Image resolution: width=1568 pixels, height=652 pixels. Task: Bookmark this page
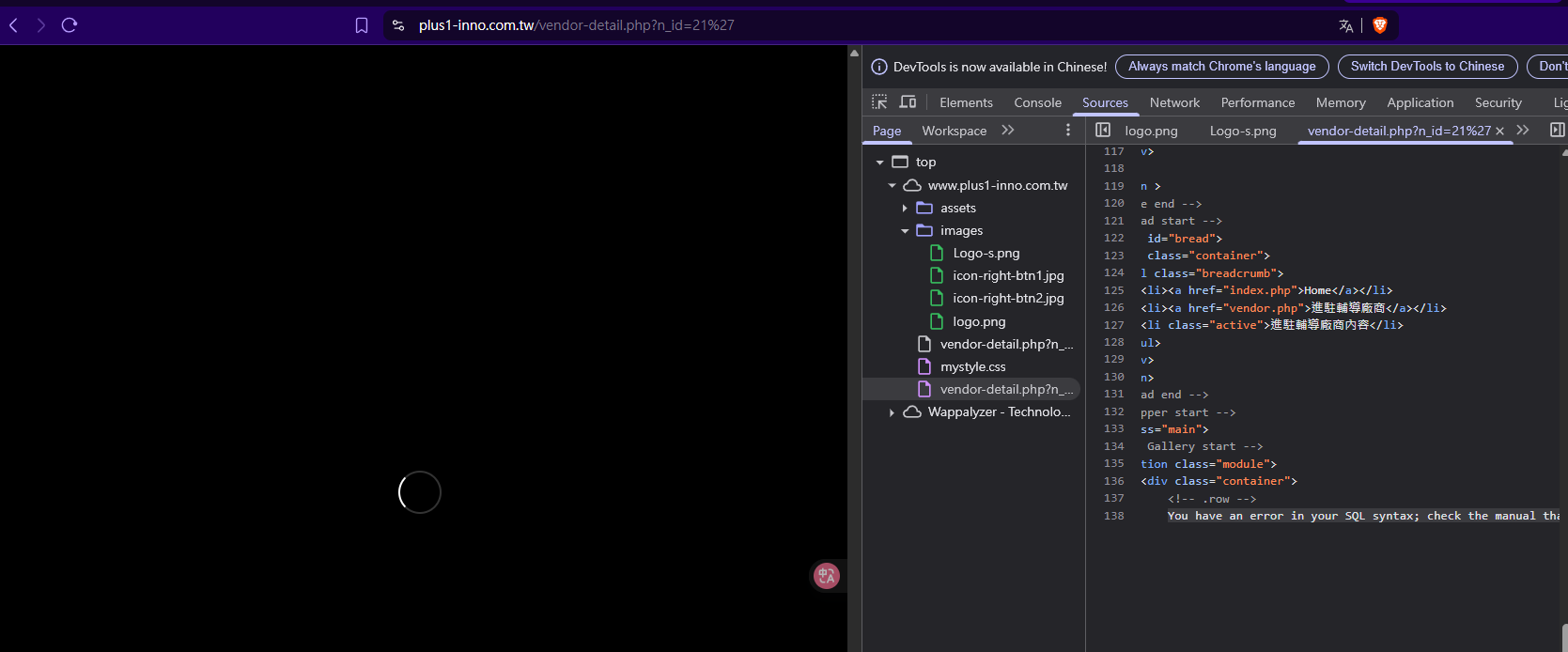[362, 25]
